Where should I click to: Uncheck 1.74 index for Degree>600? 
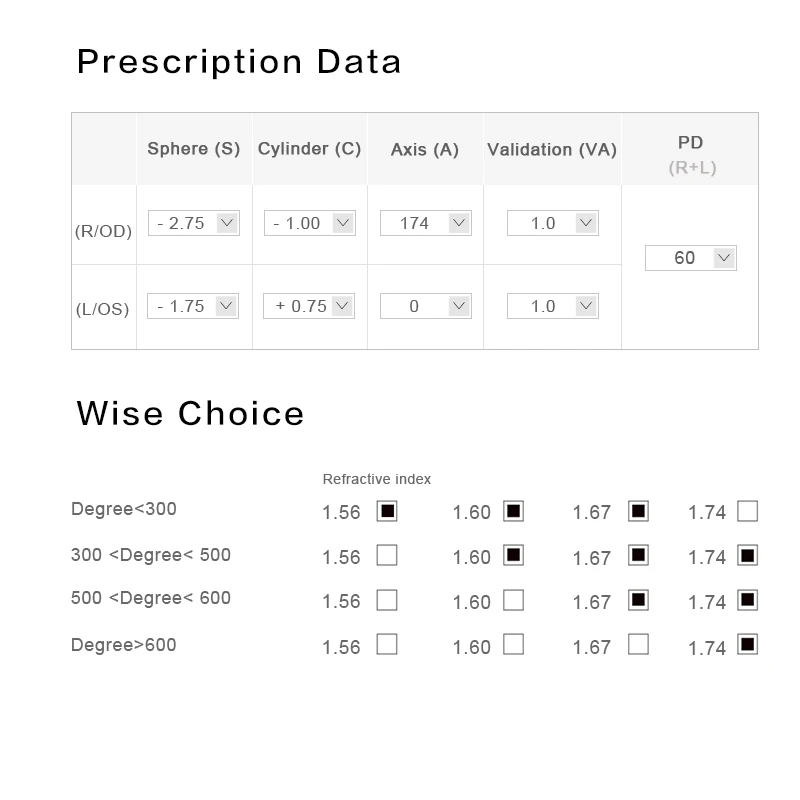747,644
